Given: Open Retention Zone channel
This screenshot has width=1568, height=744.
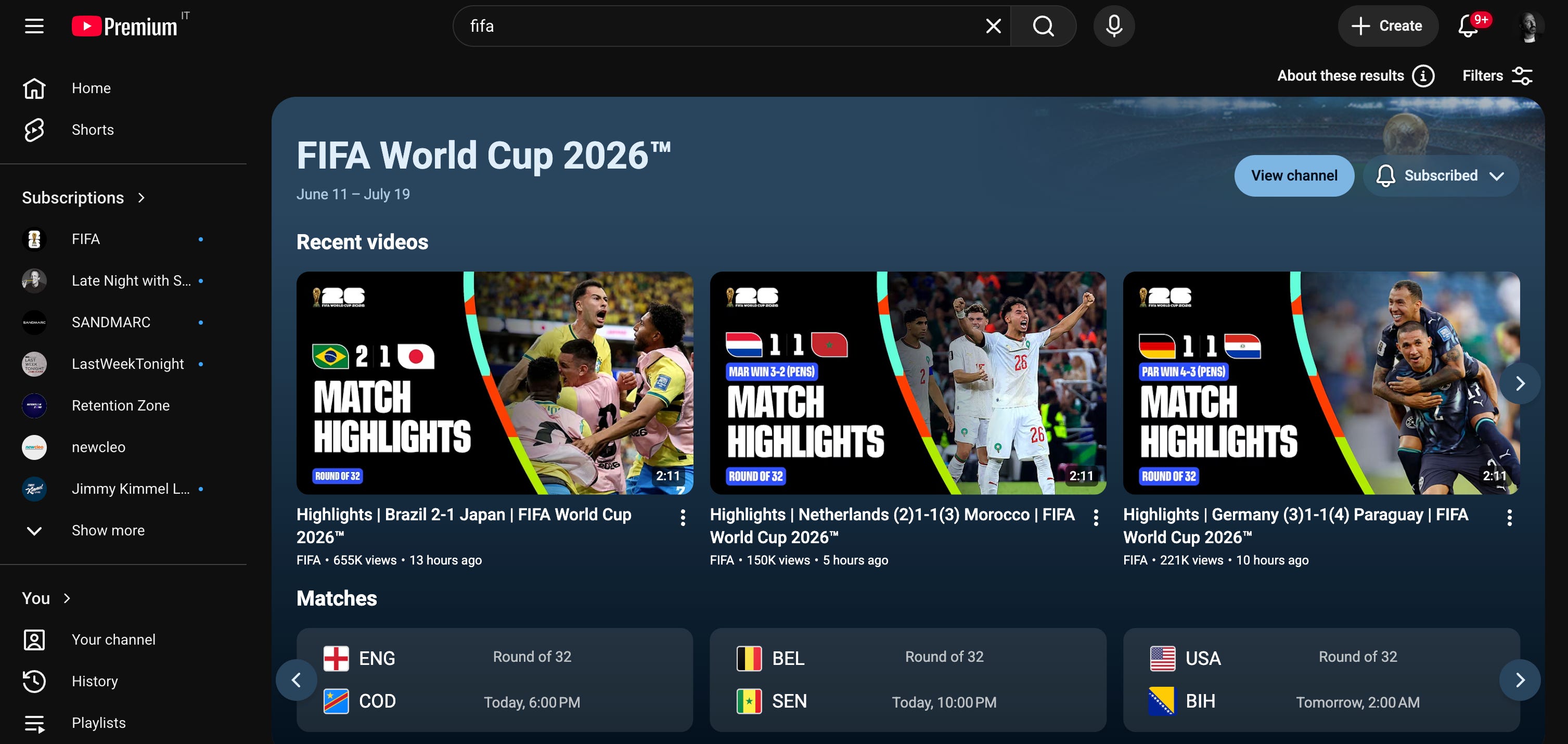Looking at the screenshot, I should click(x=123, y=405).
